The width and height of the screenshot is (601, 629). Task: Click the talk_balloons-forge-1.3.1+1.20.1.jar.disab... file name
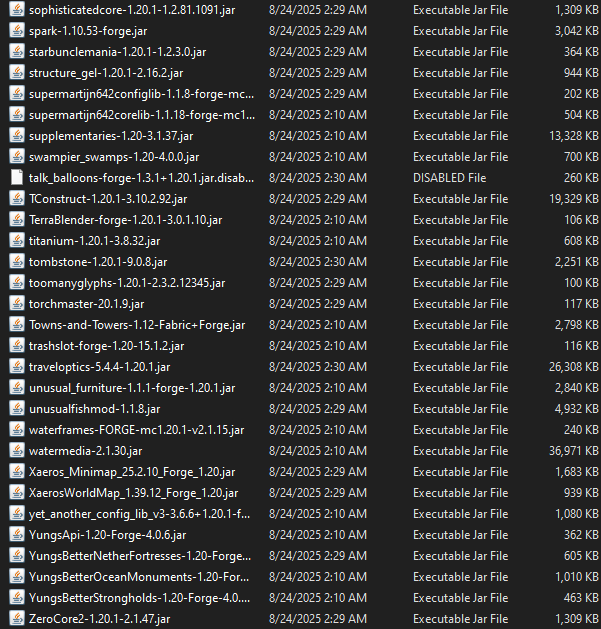point(141,178)
